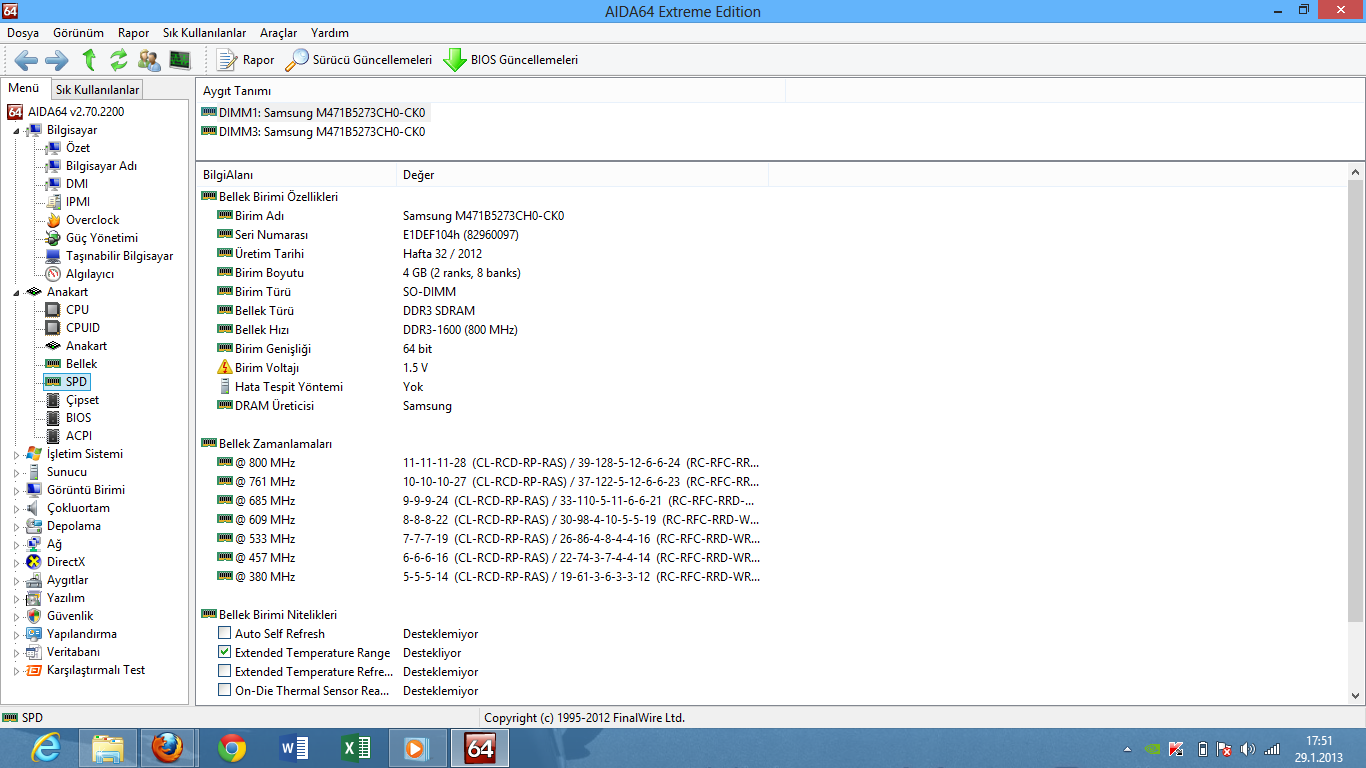This screenshot has width=1366, height=768.
Task: Open BIOS Güncellemeleri toolbar button
Action: [x=511, y=60]
